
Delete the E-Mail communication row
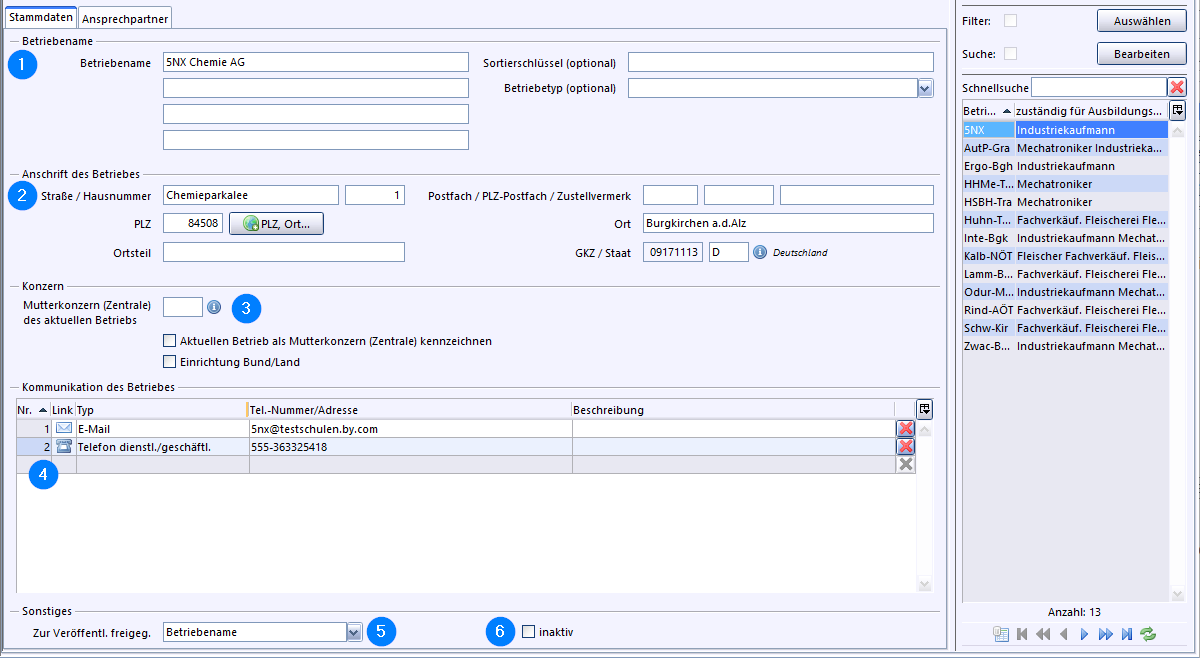pyautogui.click(x=906, y=429)
